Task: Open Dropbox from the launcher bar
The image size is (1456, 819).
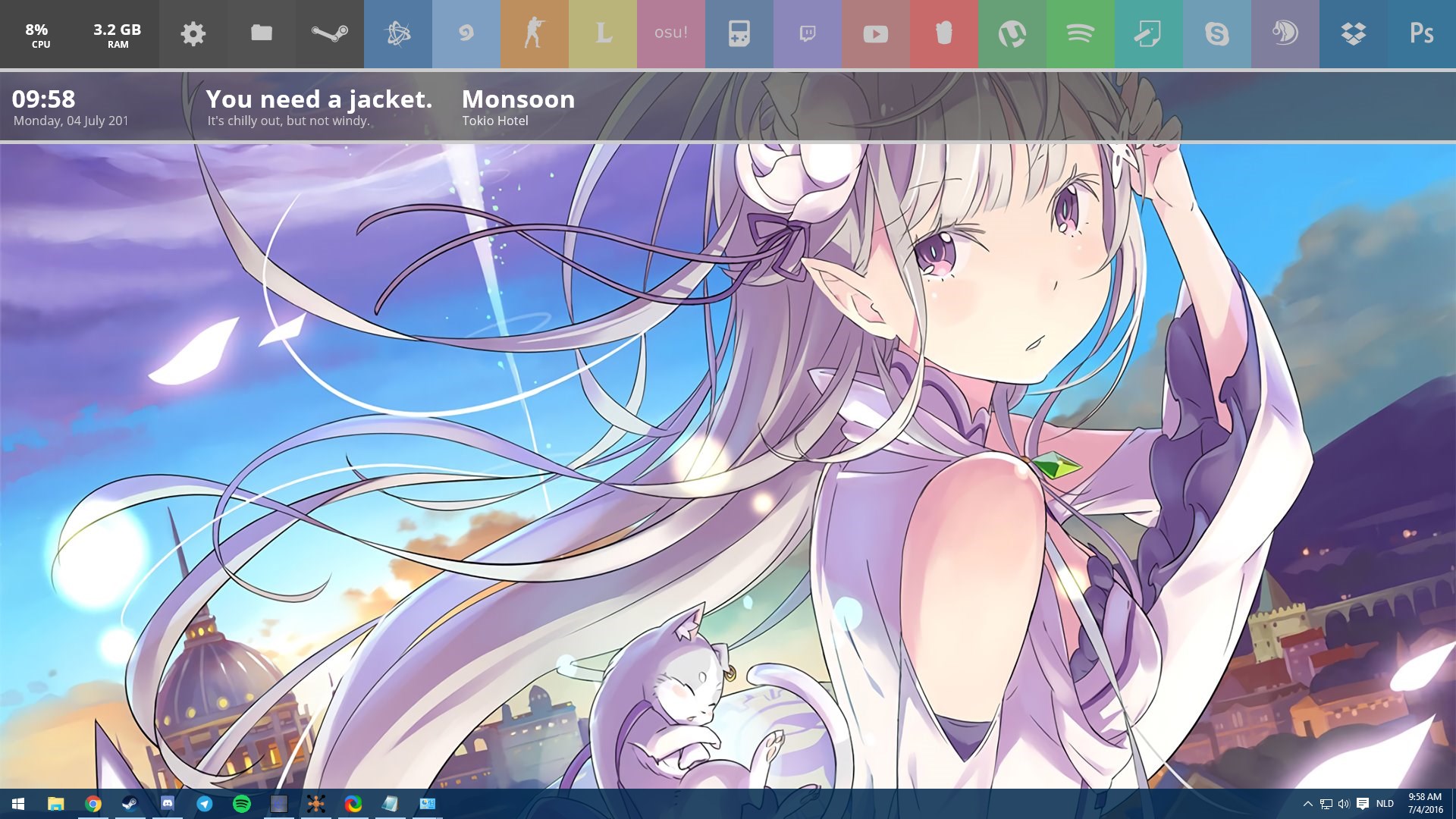Action: coord(1353,33)
